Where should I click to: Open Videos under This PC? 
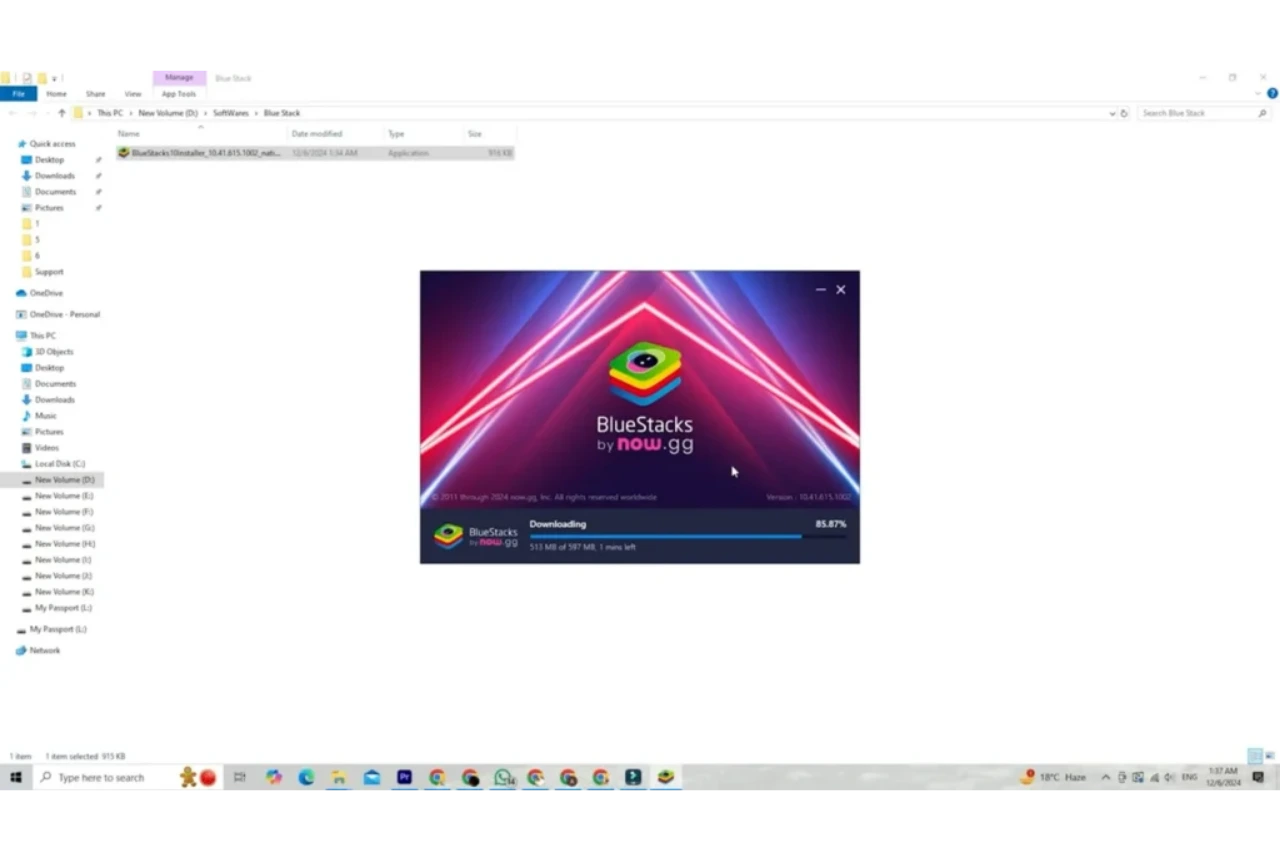(x=47, y=448)
